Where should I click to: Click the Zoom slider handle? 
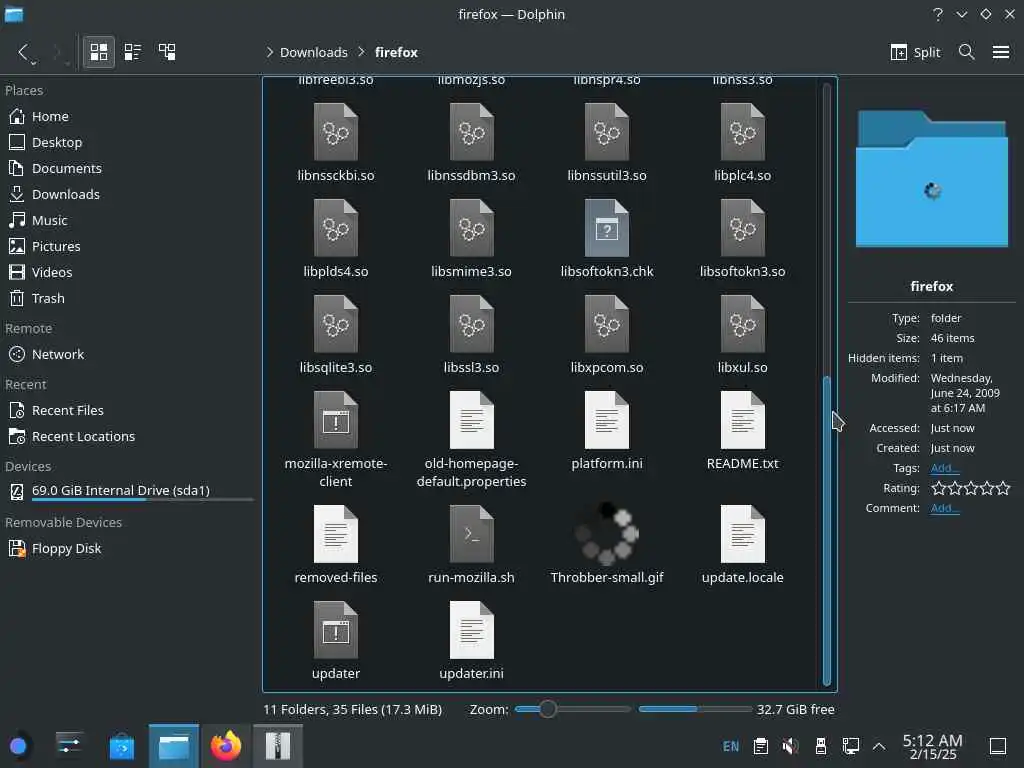coord(548,709)
